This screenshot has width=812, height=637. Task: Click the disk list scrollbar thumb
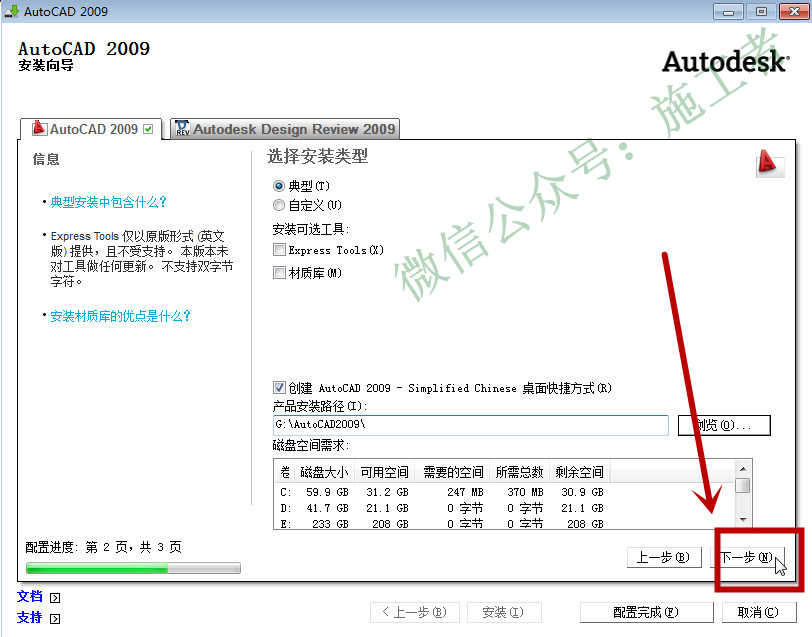[743, 486]
